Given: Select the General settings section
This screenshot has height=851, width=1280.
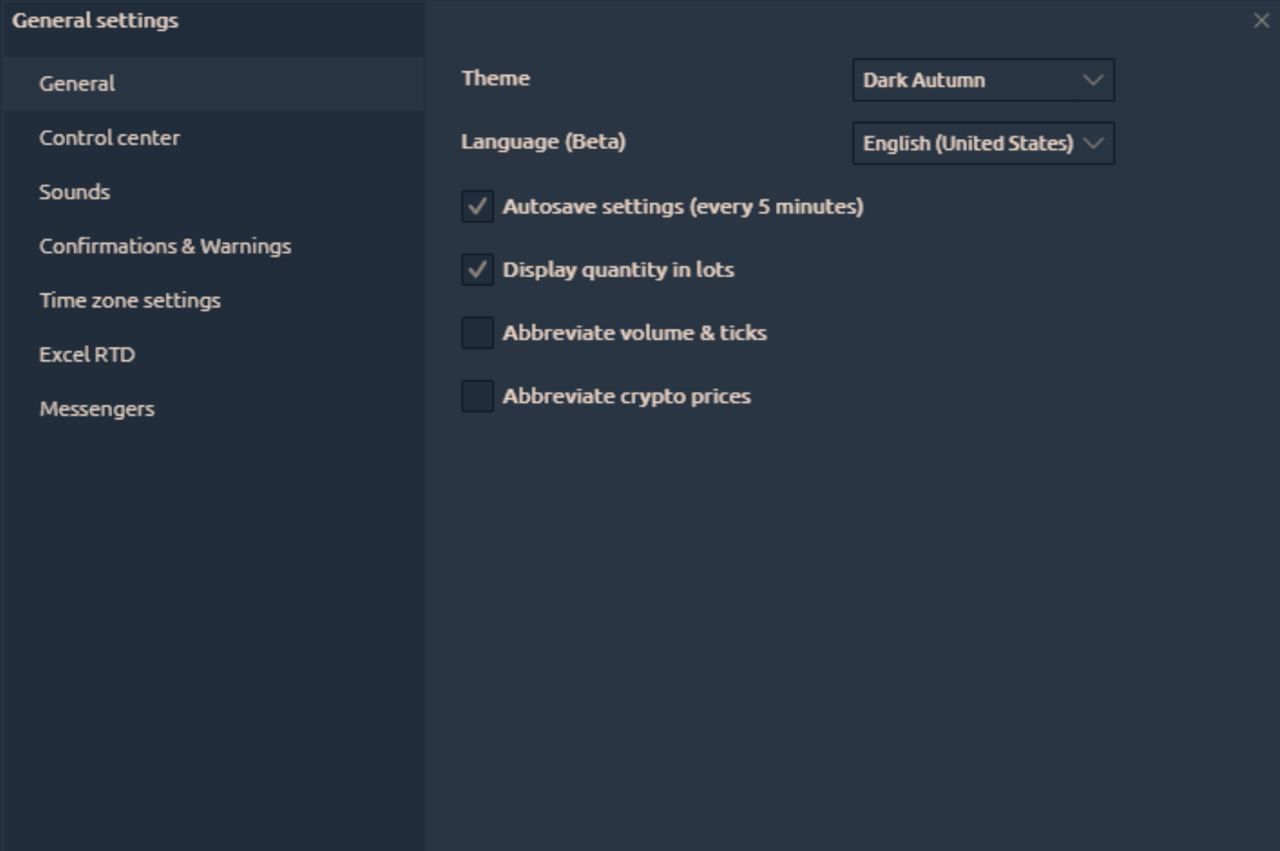Looking at the screenshot, I should [77, 84].
